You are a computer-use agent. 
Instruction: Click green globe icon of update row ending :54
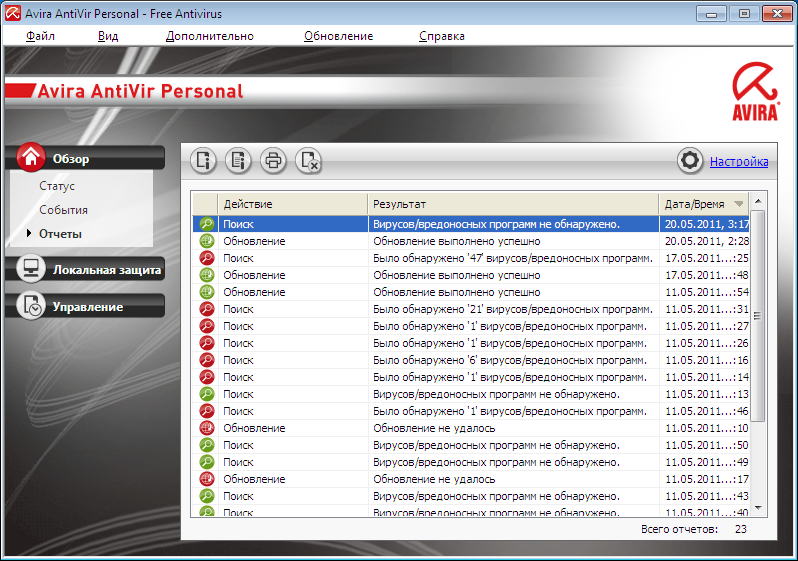(x=207, y=292)
